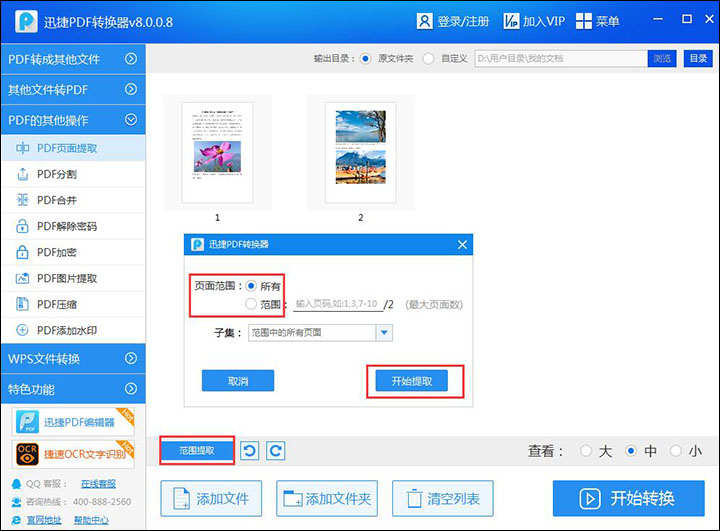Click the PDF image extraction icon
720x531 pixels.
[22, 278]
